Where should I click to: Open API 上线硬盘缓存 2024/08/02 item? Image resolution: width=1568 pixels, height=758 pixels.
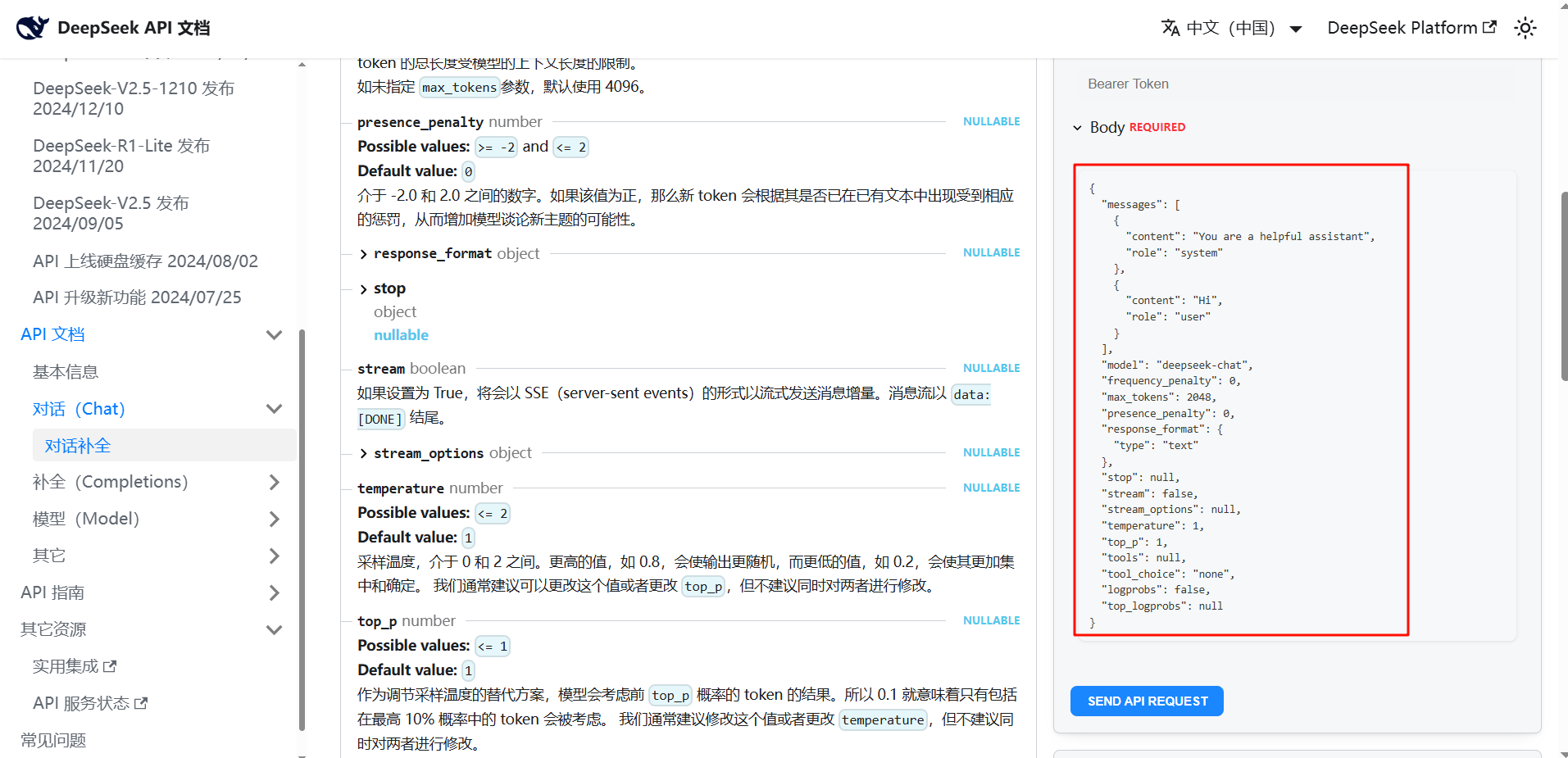coord(145,261)
